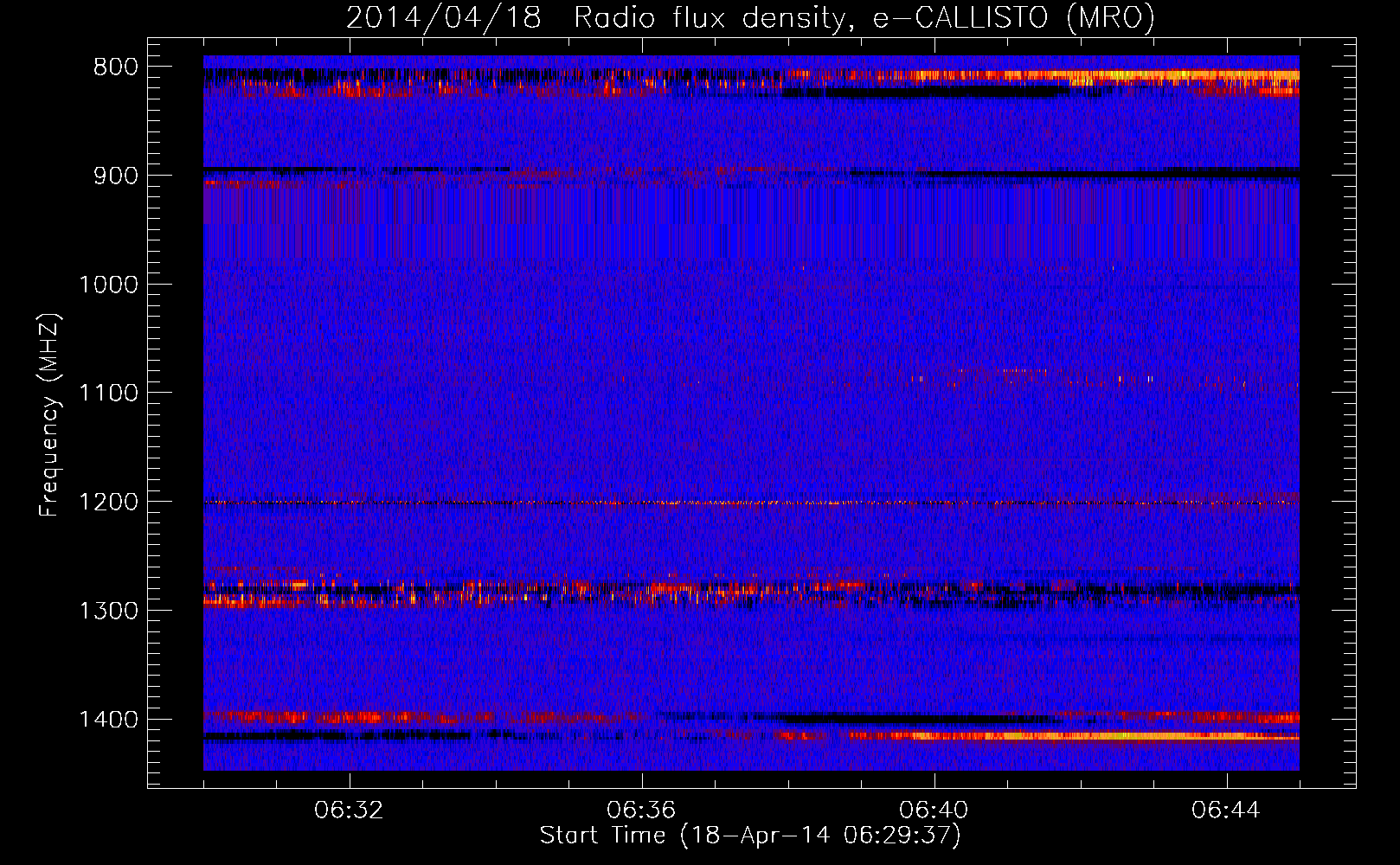Select the 900 frequency axis label
This screenshot has height=865, width=1400.
(x=115, y=176)
